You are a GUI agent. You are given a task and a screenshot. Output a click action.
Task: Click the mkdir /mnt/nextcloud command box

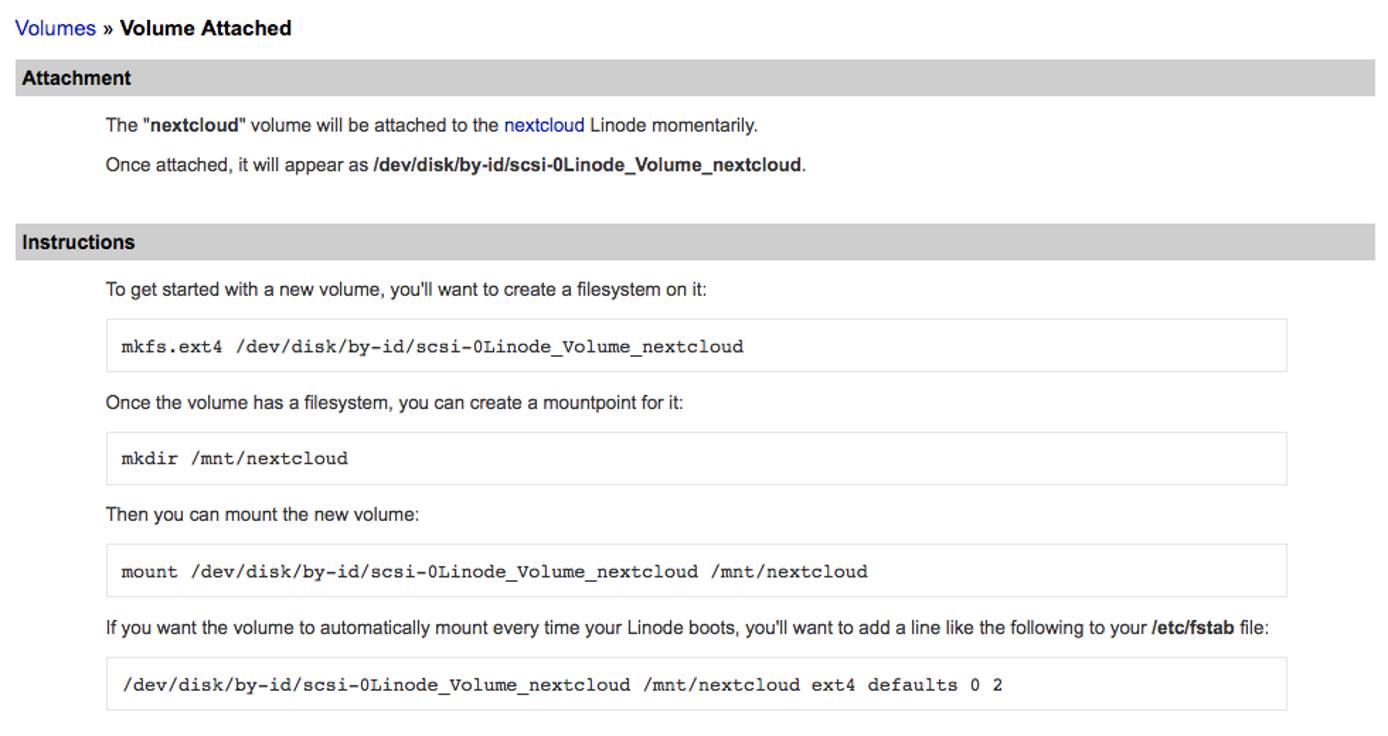[695, 459]
